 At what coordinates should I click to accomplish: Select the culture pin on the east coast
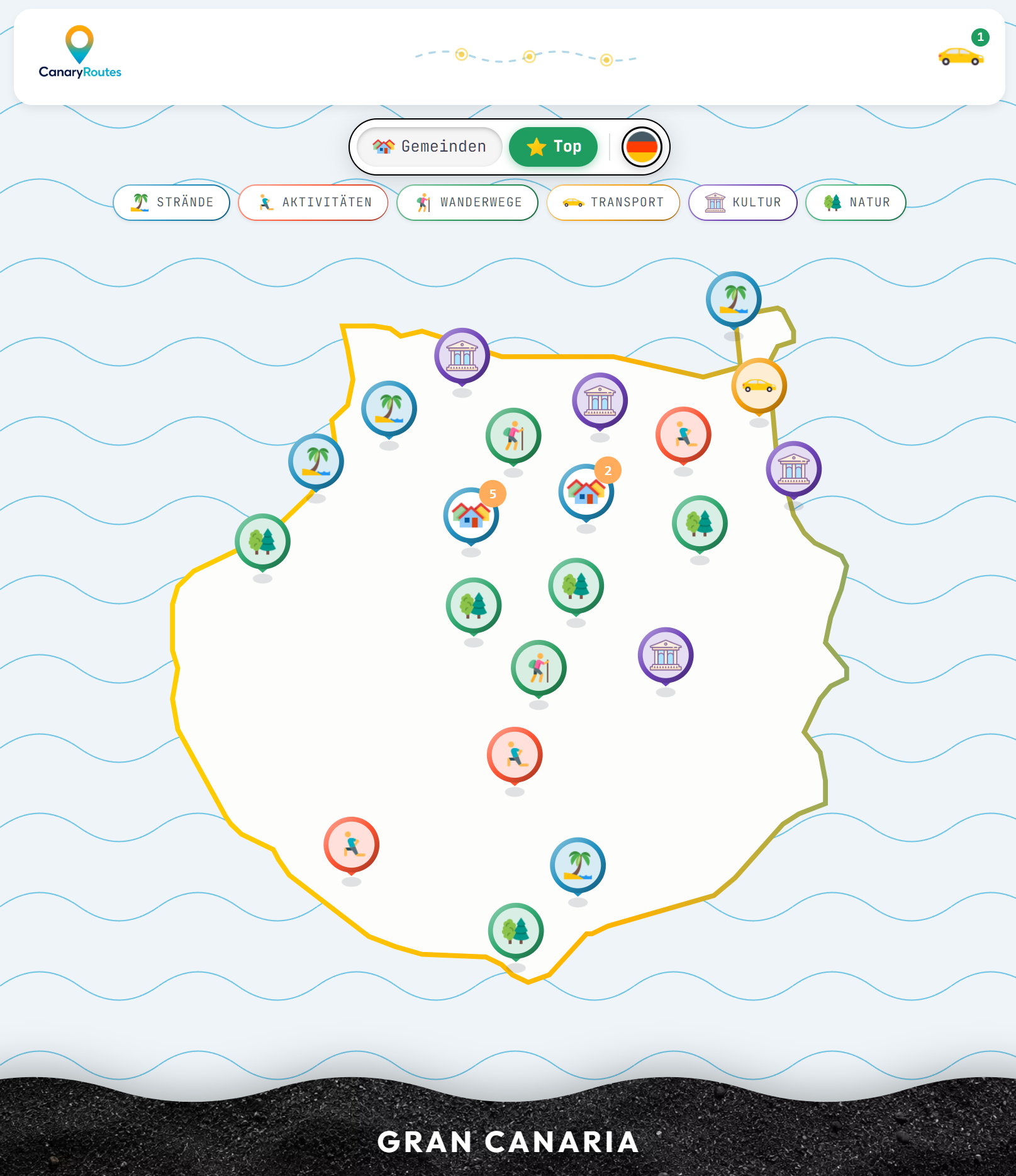(x=794, y=469)
